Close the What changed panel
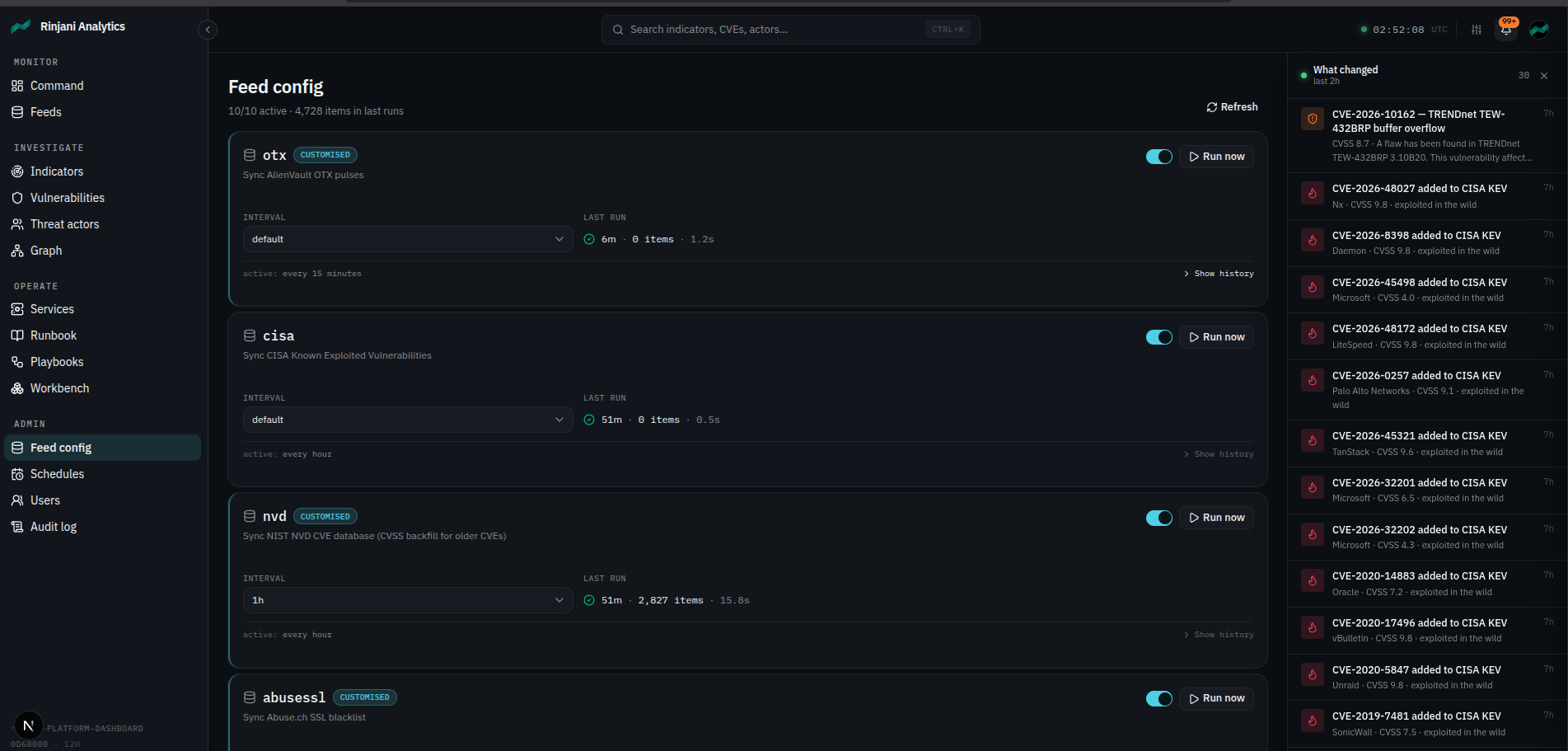Viewport: 1568px width, 751px height. point(1544,76)
